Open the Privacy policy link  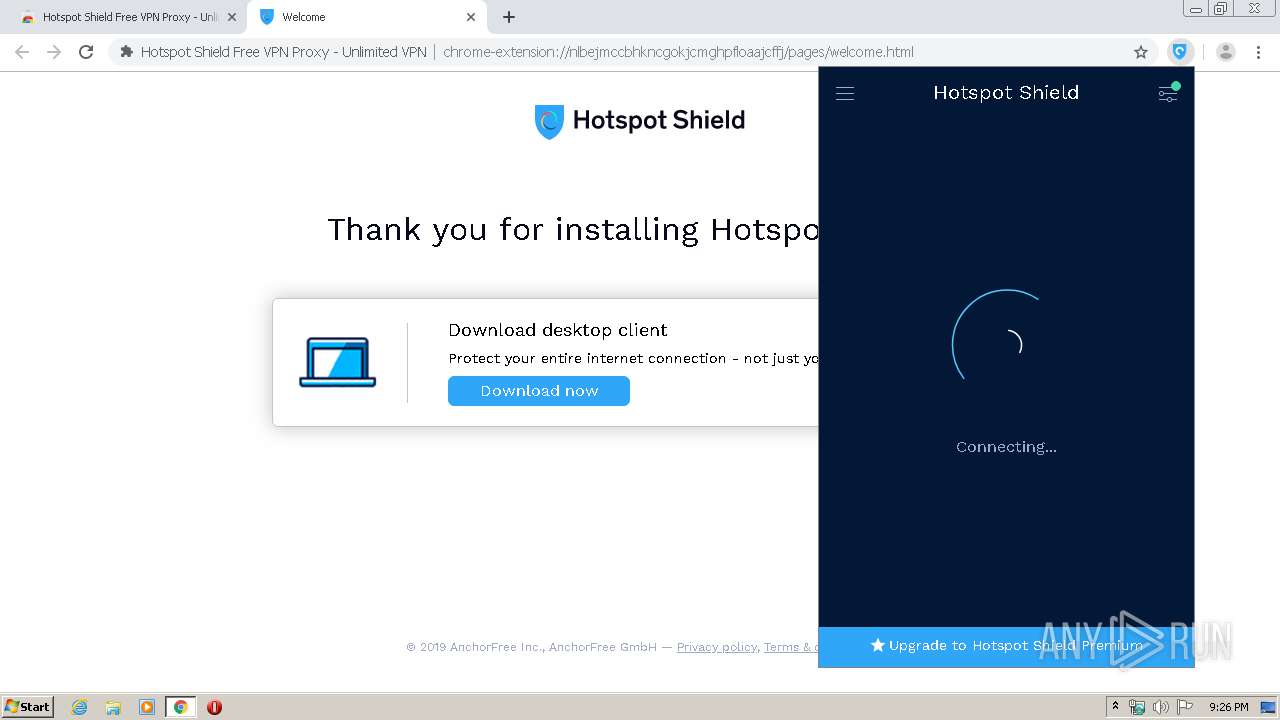[717, 647]
